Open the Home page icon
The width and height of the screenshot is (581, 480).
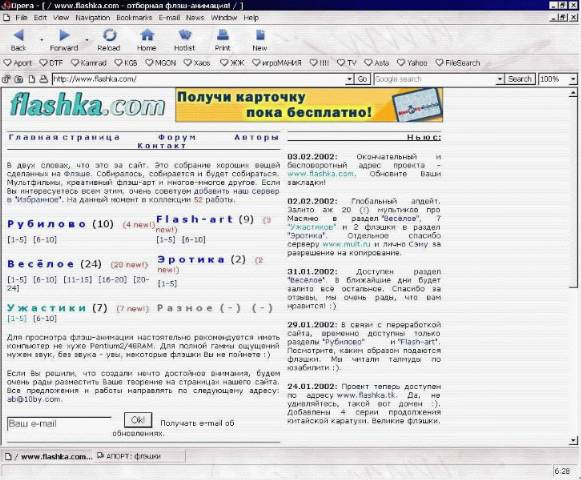click(147, 40)
